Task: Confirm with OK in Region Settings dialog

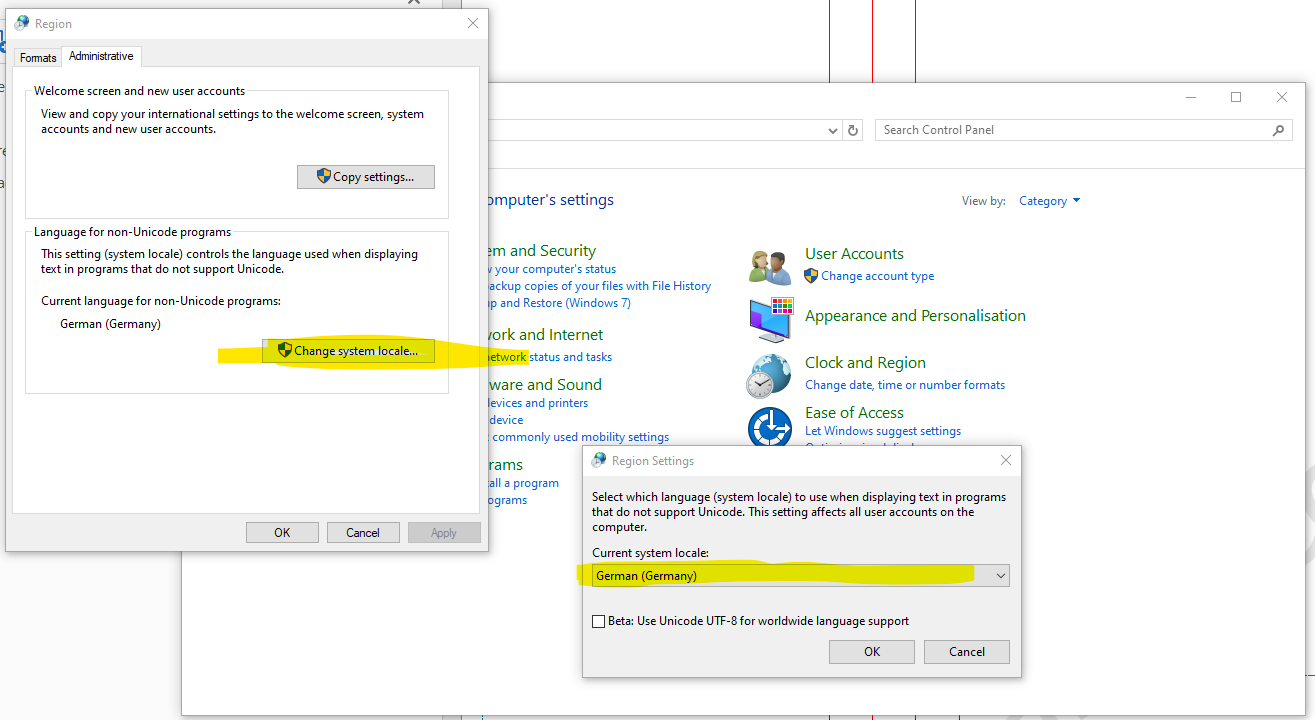Action: [x=872, y=651]
